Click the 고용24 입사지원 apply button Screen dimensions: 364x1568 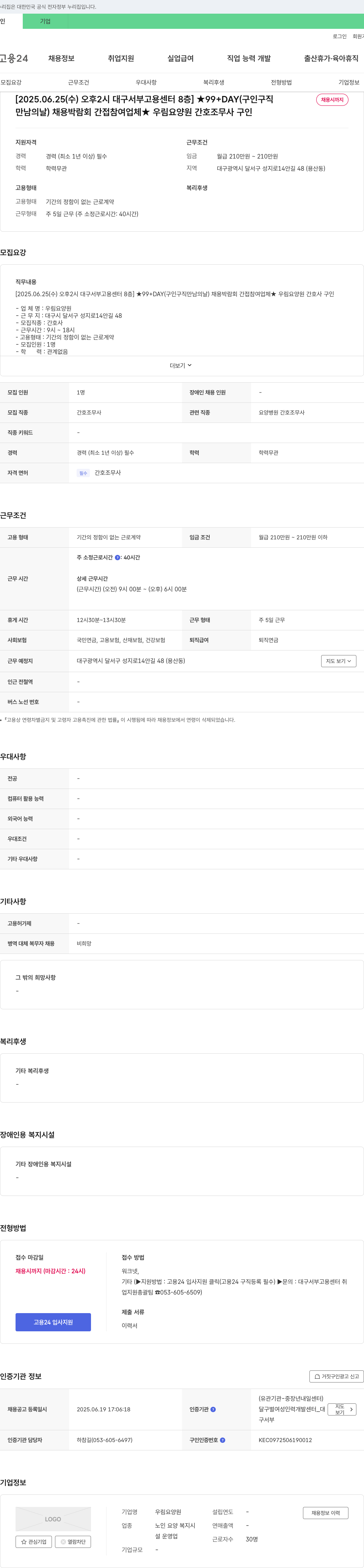coord(53,1322)
